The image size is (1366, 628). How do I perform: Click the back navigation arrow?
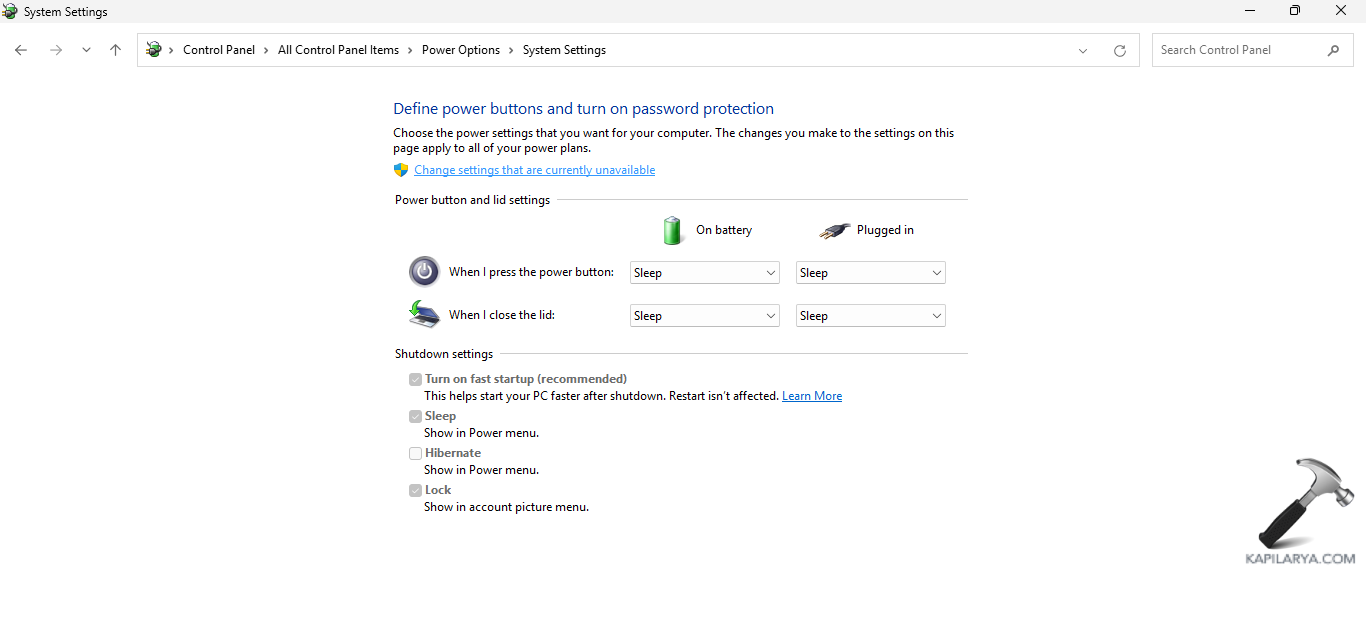pos(21,49)
